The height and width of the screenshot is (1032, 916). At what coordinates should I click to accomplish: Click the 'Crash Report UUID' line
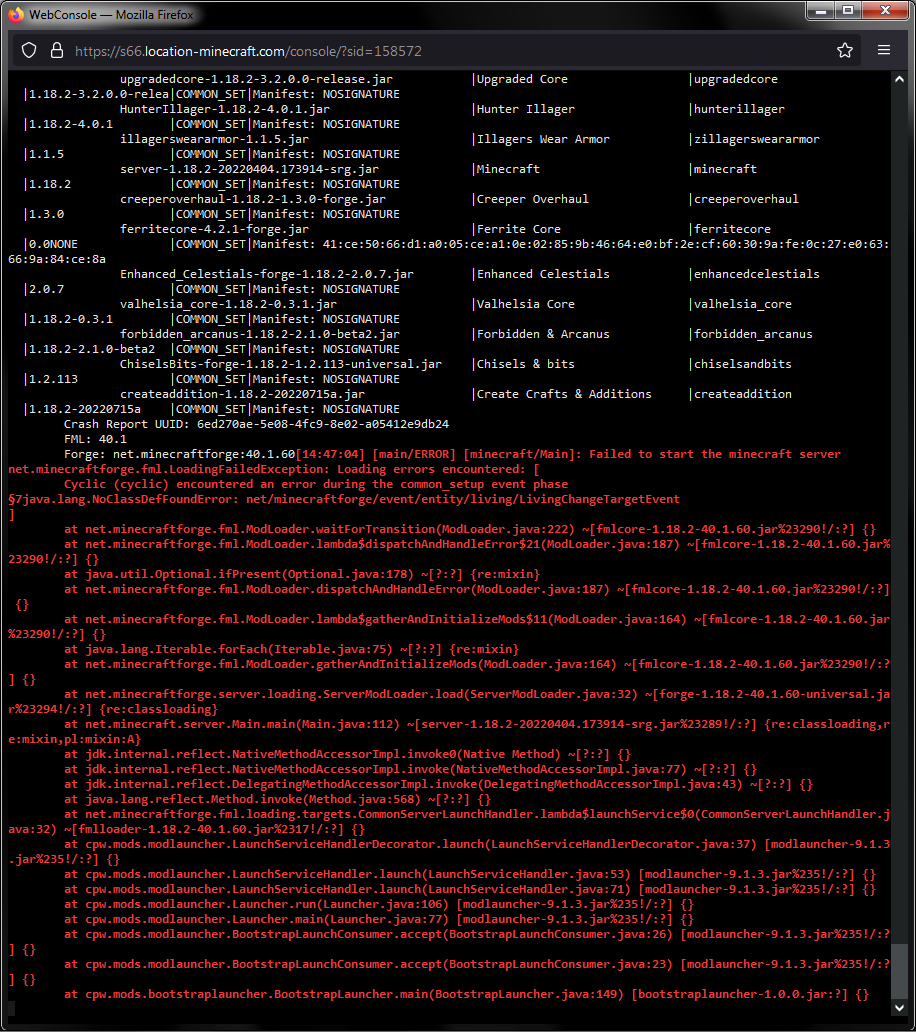(256, 424)
